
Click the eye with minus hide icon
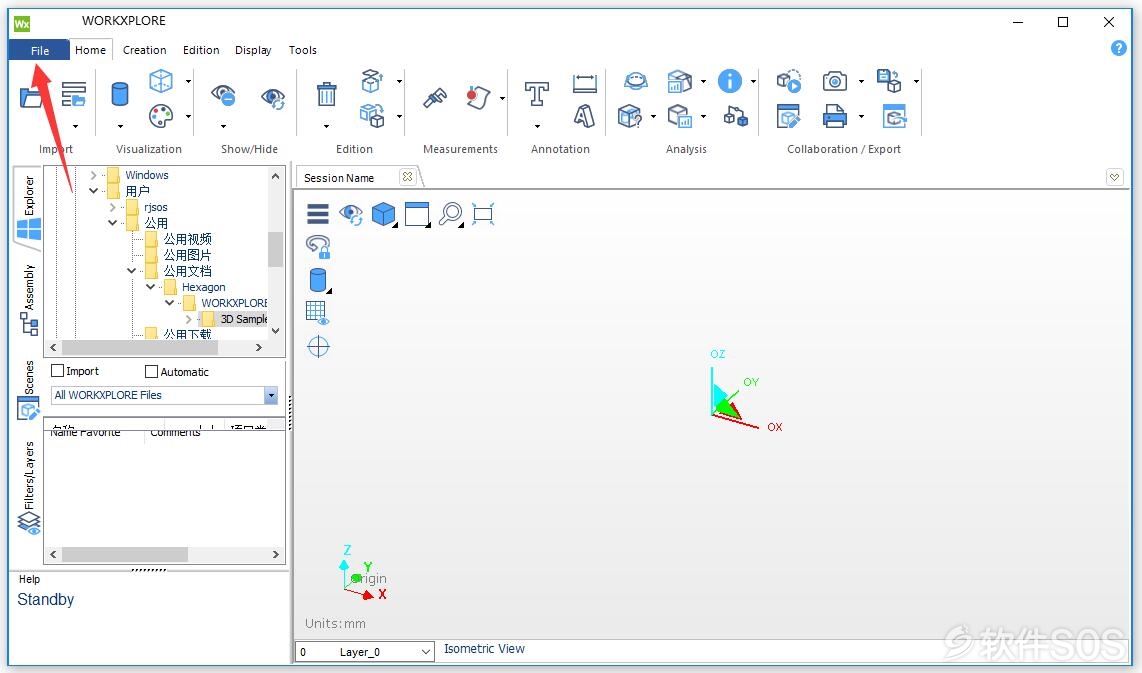tap(223, 95)
